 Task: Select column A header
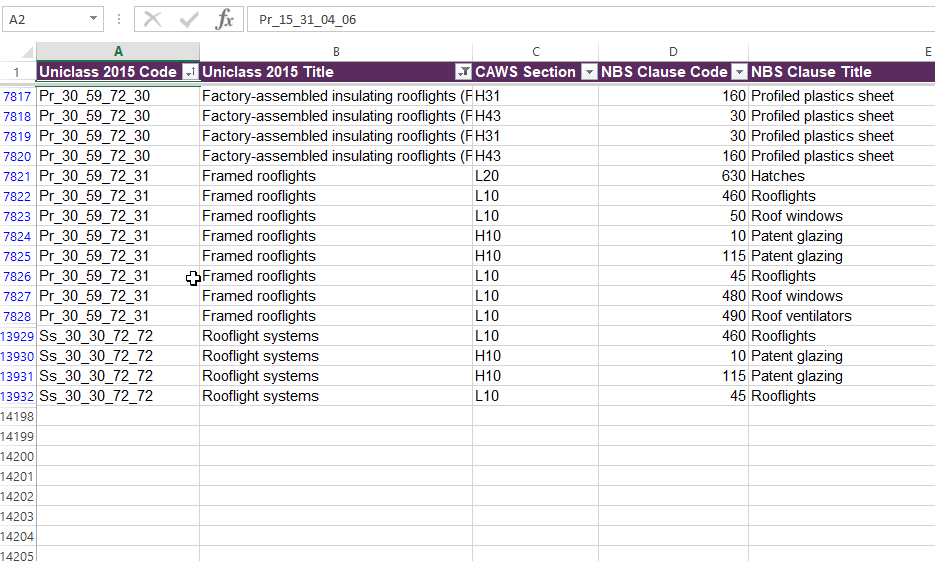tap(118, 52)
